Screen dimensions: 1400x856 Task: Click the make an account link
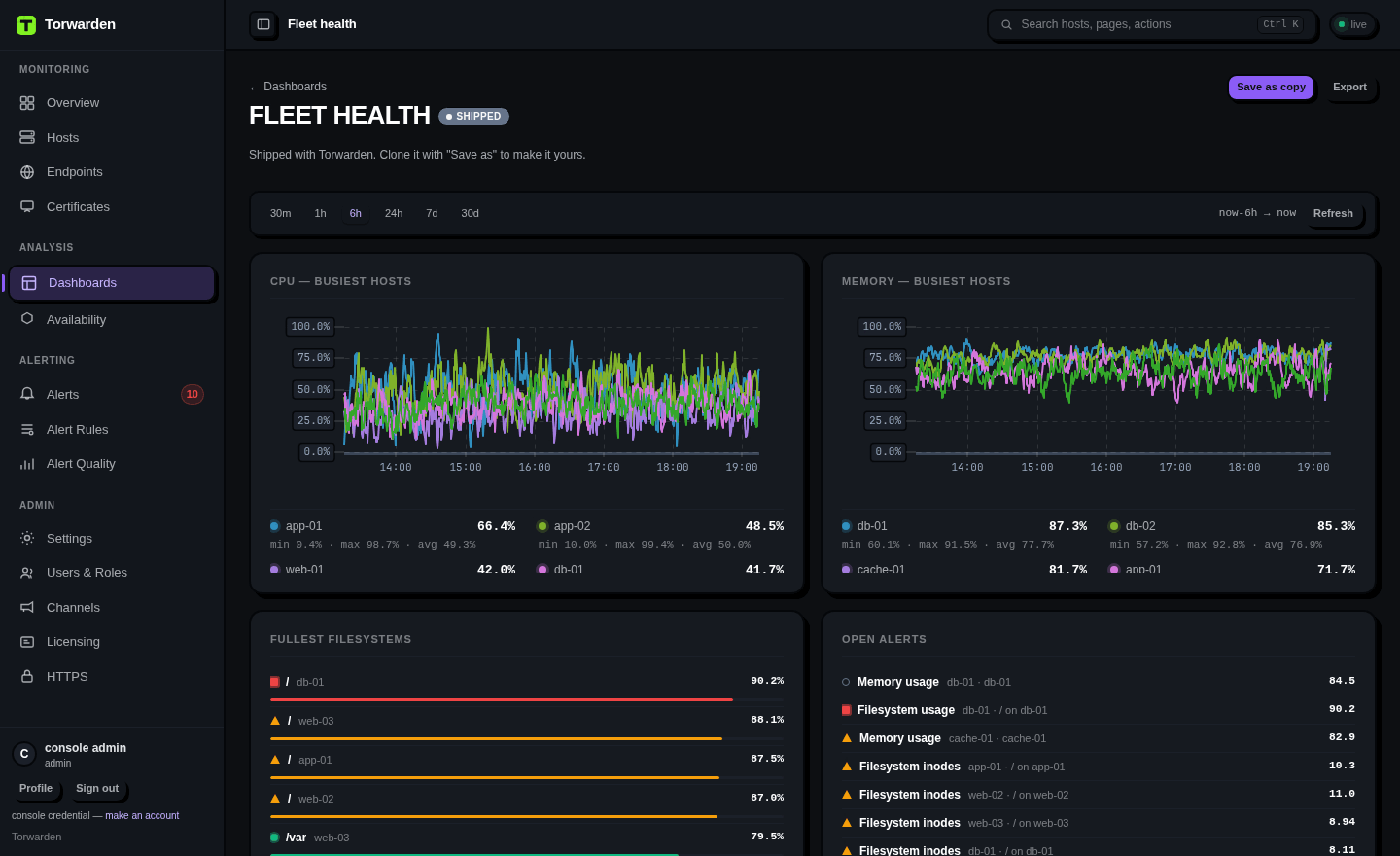(142, 816)
